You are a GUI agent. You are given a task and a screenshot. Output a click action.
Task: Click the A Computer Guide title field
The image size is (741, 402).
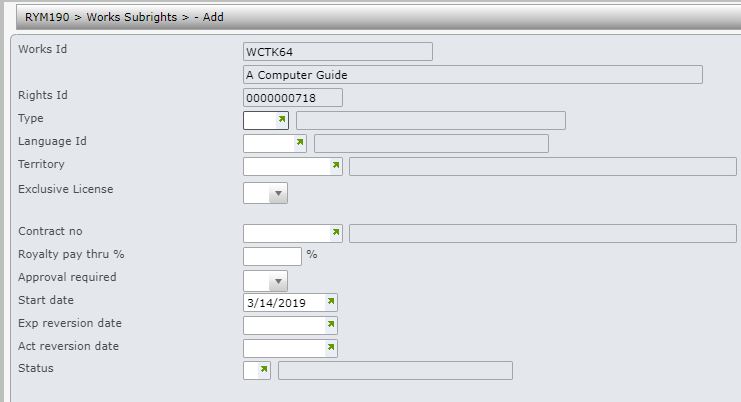[473, 75]
